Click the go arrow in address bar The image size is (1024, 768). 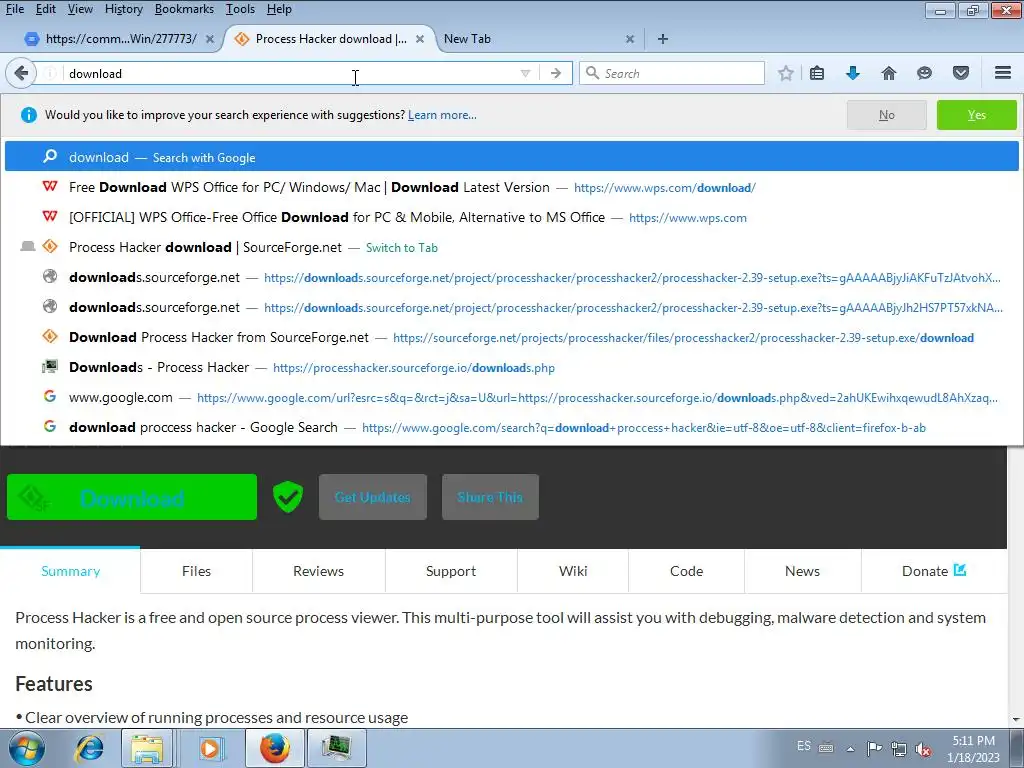point(556,73)
